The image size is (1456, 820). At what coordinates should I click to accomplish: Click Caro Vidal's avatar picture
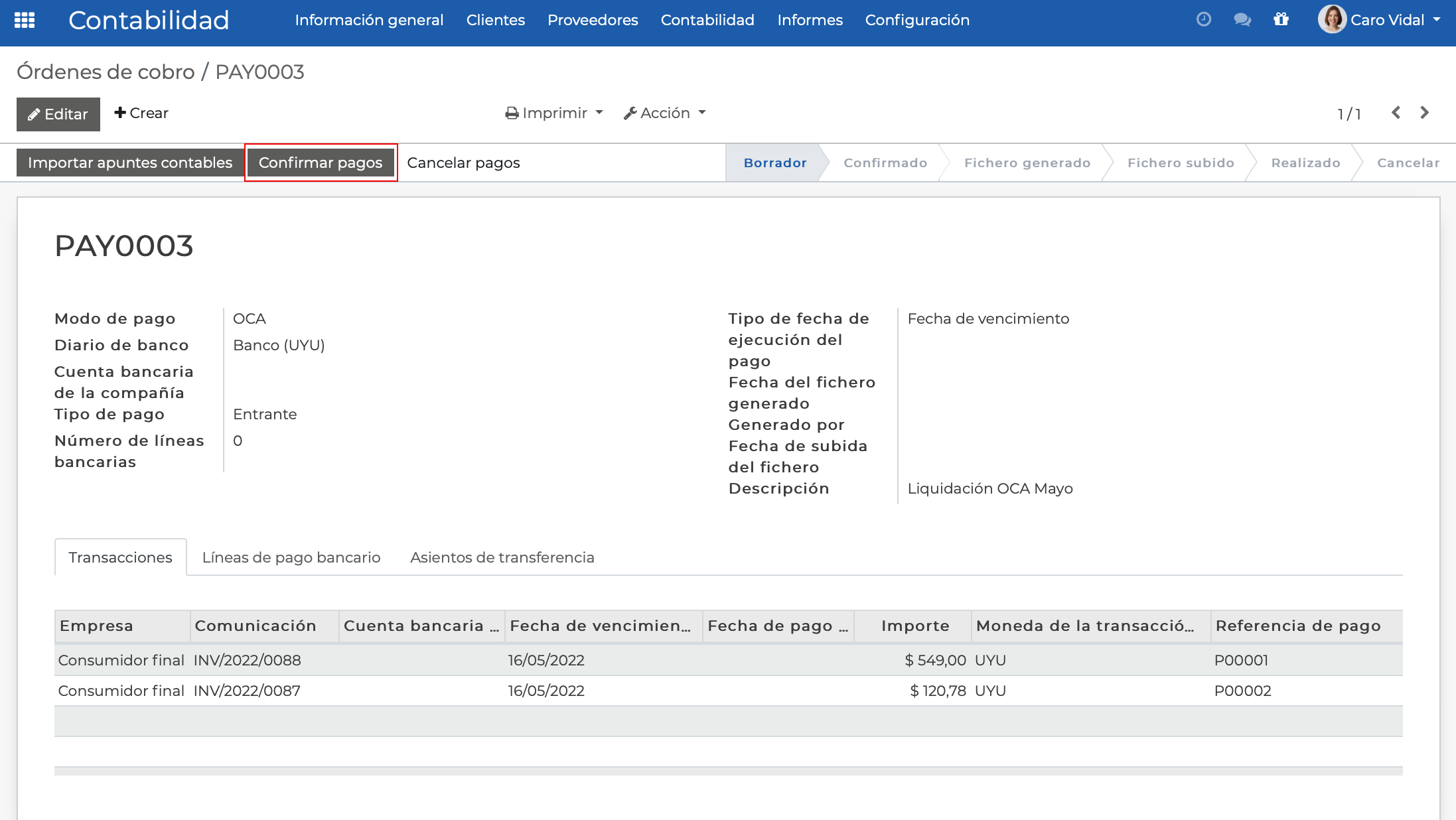click(x=1332, y=20)
